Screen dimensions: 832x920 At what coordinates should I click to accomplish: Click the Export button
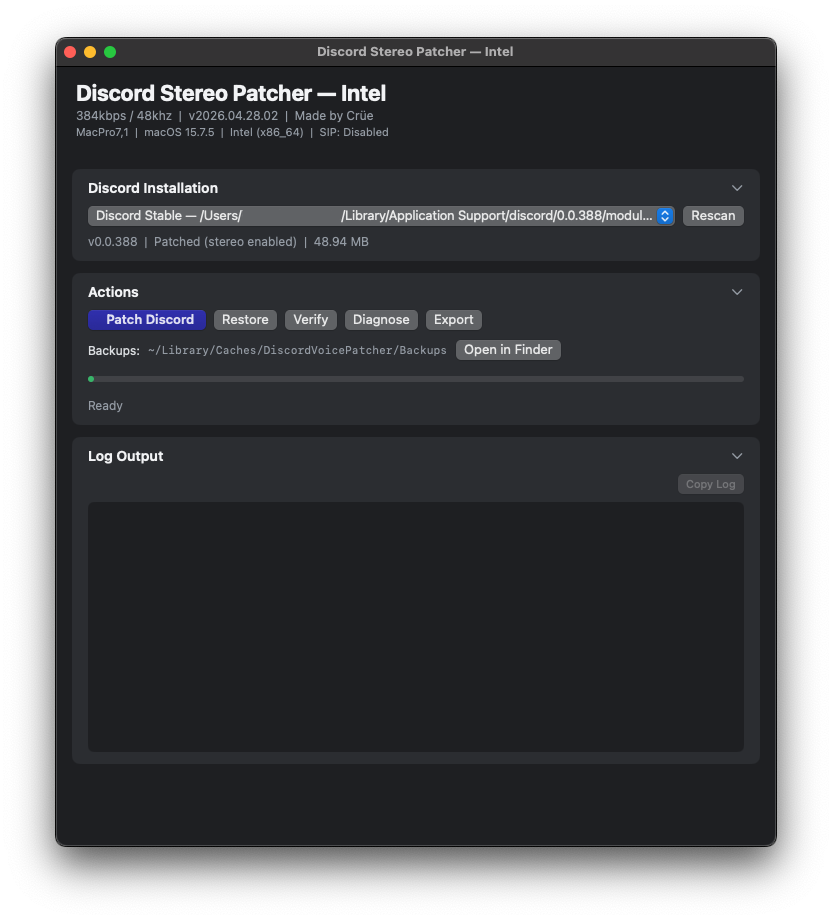(454, 320)
